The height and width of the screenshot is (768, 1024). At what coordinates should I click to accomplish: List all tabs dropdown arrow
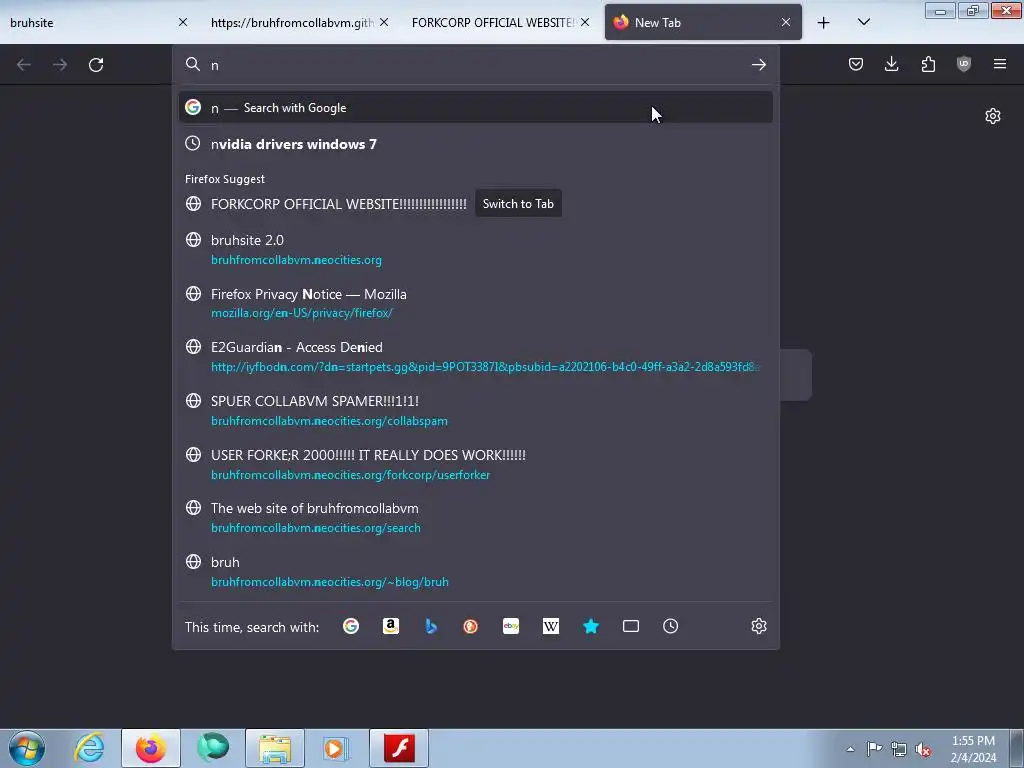point(863,23)
